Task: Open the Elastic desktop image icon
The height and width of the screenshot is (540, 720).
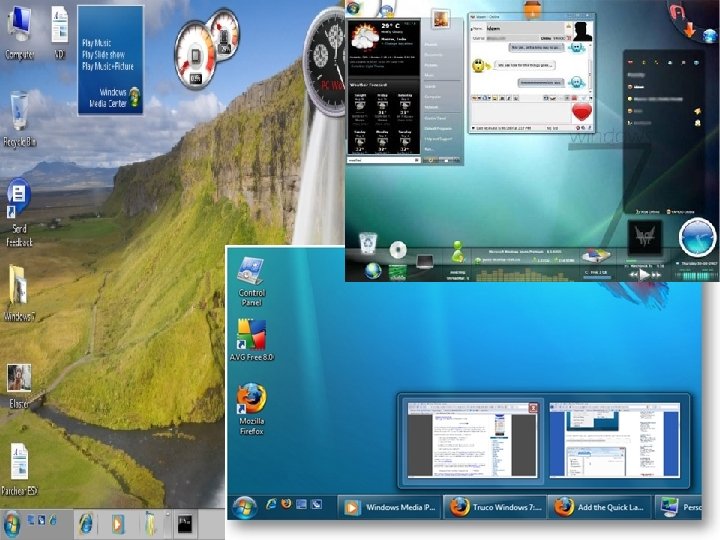Action: coord(19,386)
